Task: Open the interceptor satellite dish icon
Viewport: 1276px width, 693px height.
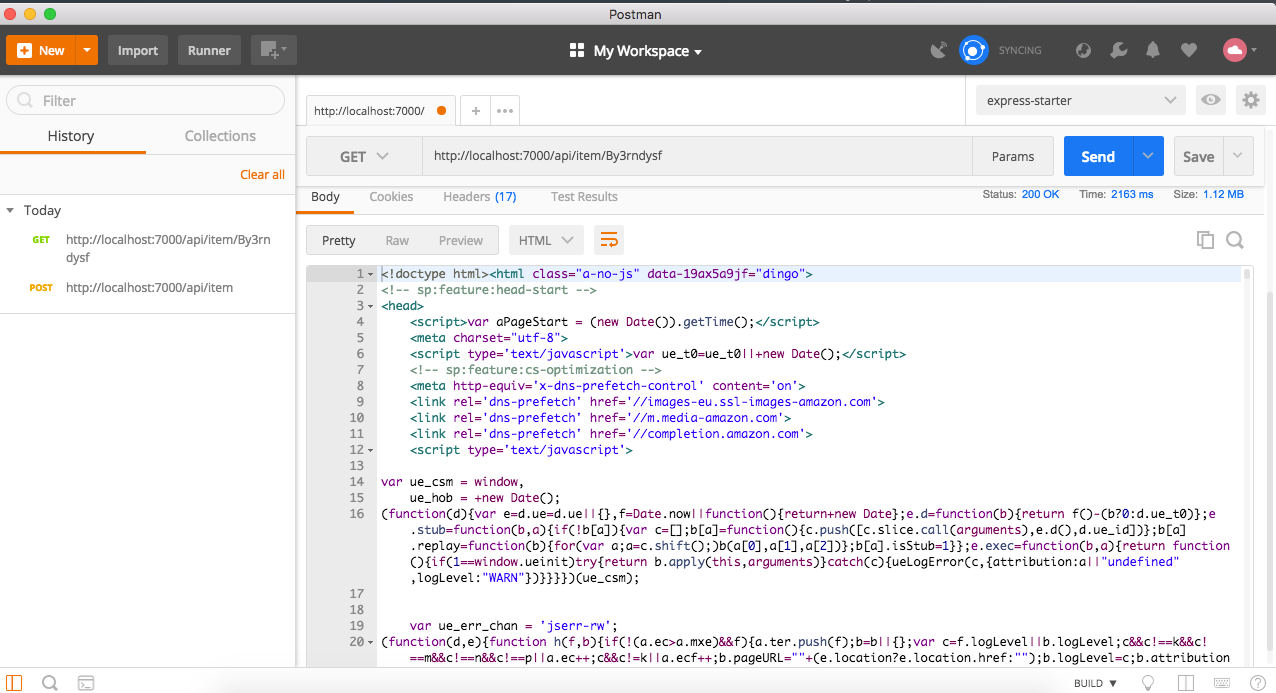Action: (x=938, y=50)
